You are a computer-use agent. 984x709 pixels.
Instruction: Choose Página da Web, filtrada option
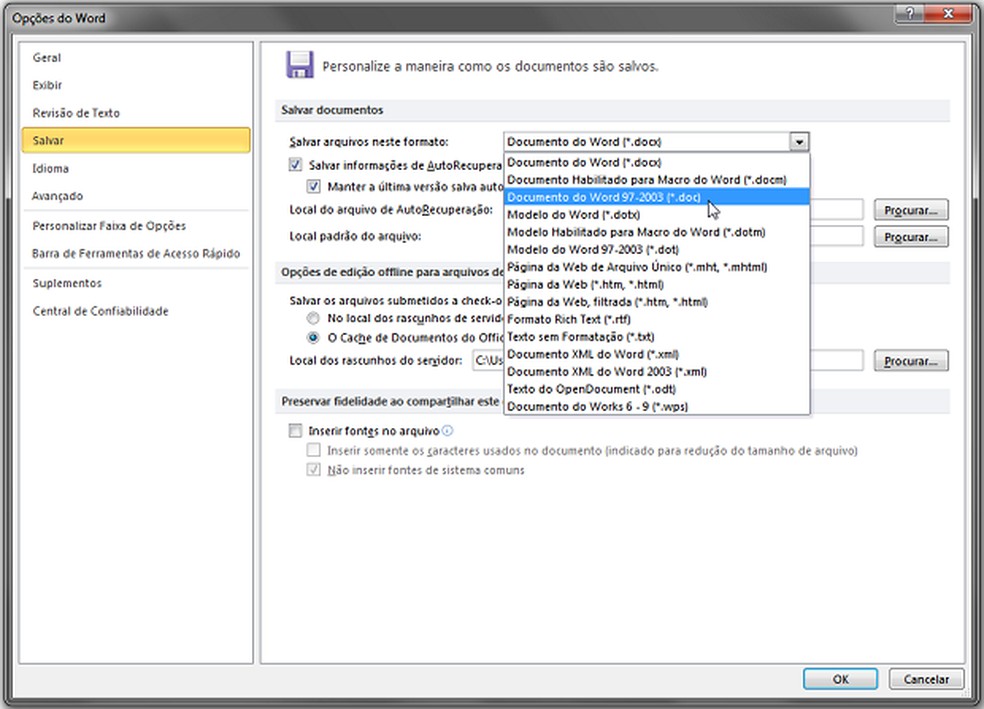(656, 302)
